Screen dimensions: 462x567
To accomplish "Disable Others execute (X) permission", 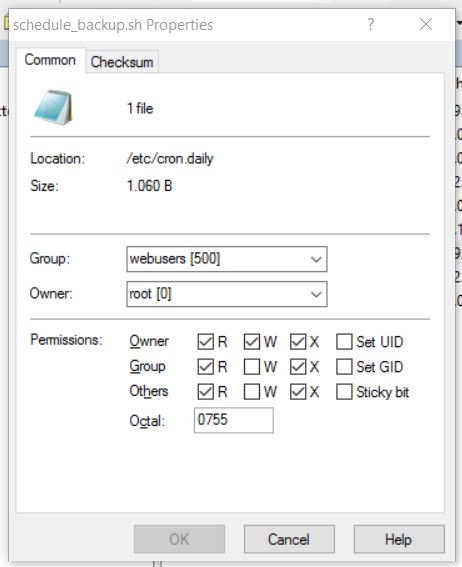I will 298,392.
